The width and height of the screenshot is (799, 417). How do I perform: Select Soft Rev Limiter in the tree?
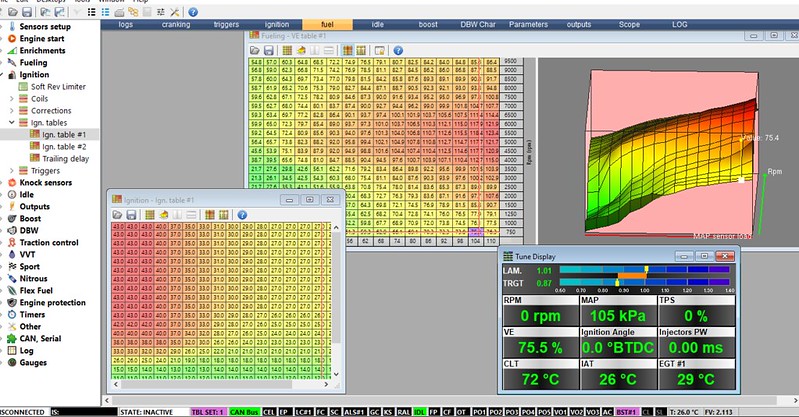(x=58, y=87)
